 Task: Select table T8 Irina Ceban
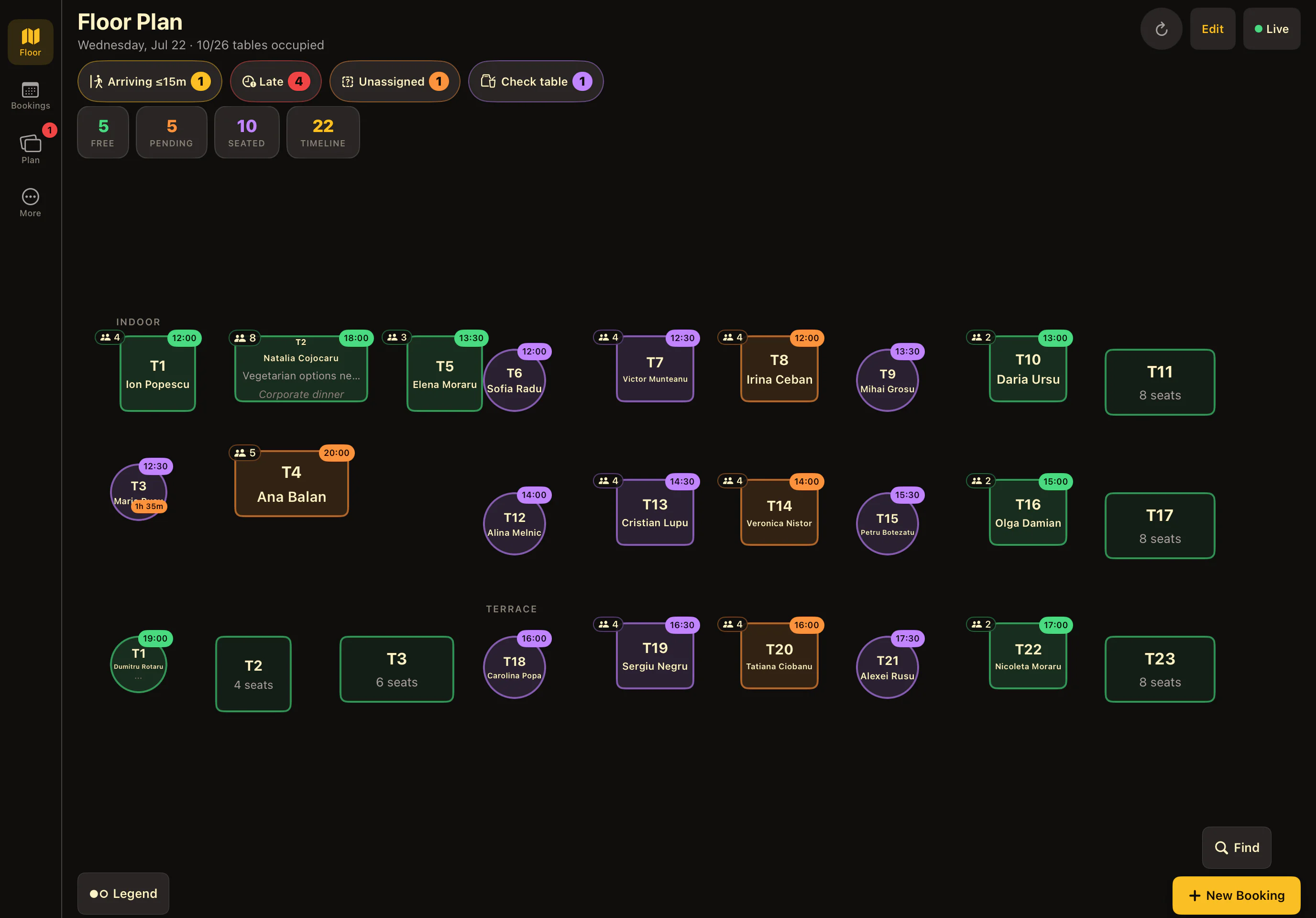(779, 369)
